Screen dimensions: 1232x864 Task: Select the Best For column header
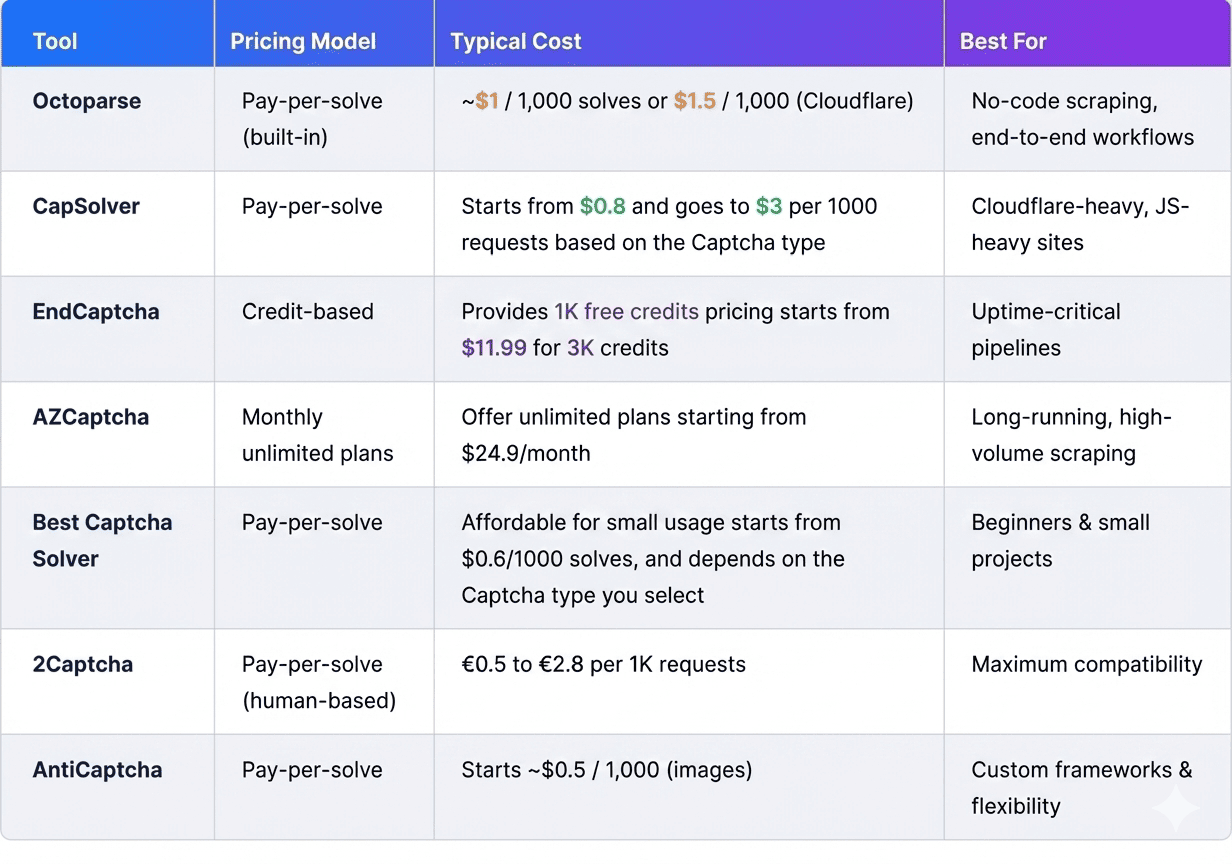coord(1003,42)
